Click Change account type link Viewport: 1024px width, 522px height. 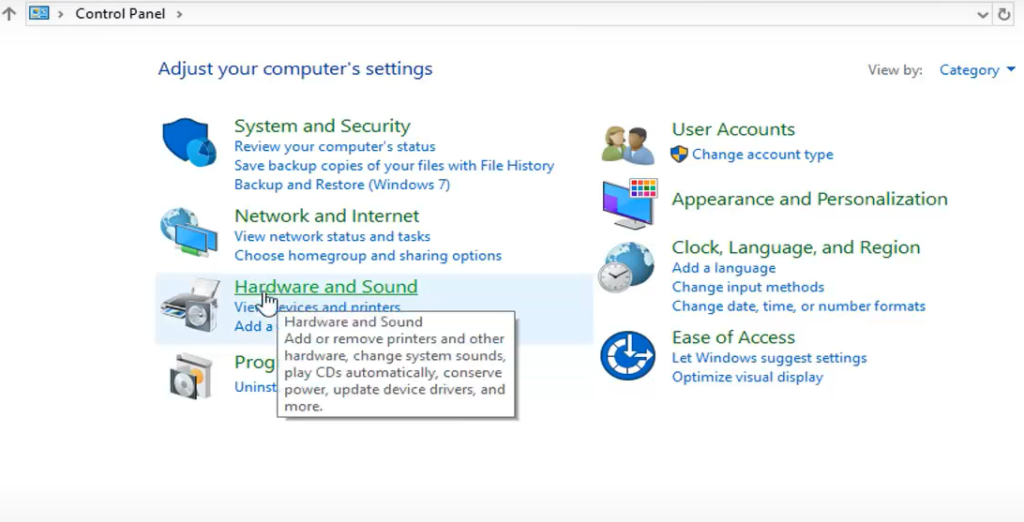[762, 154]
